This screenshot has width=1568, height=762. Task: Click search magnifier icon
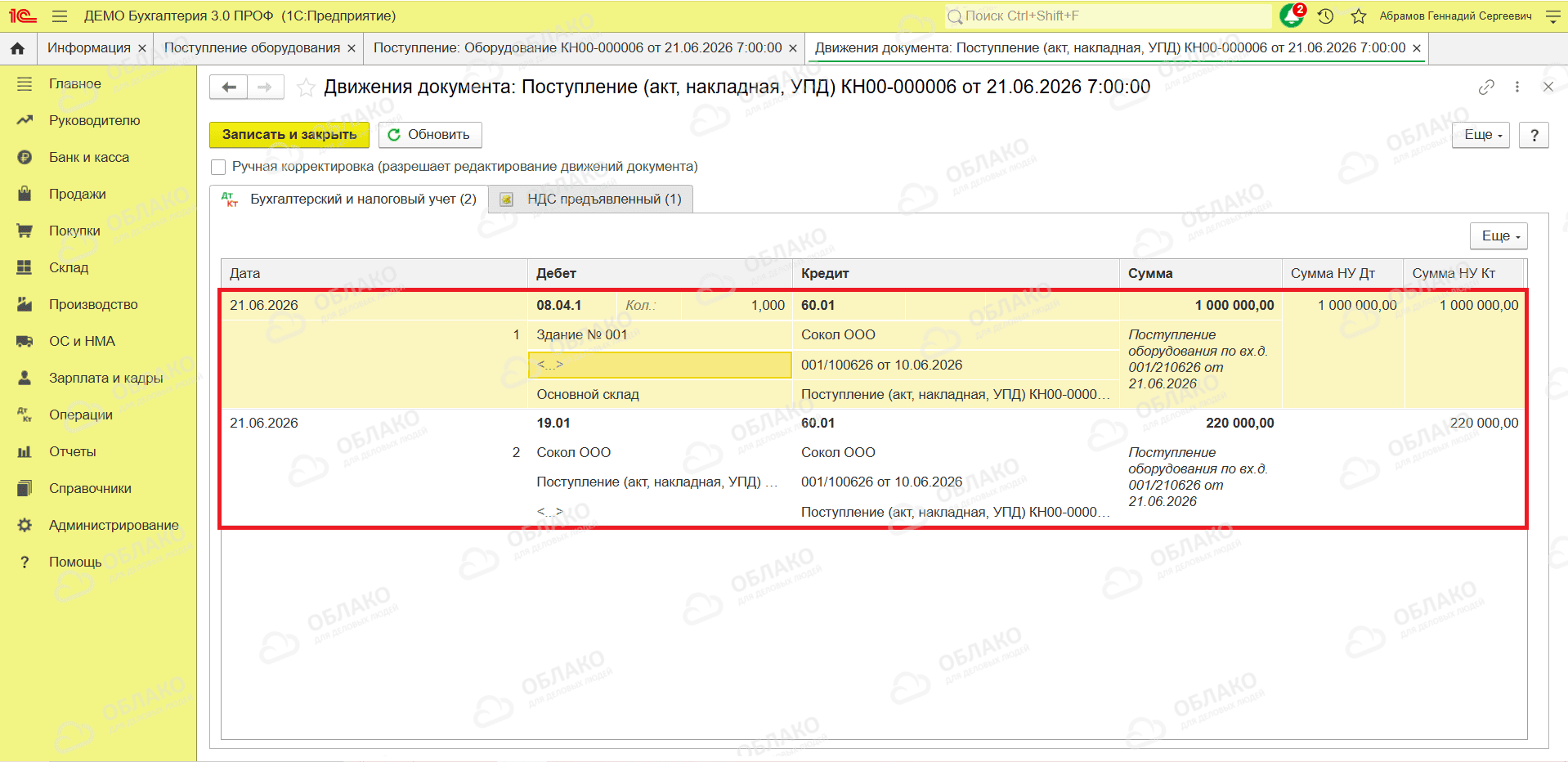(x=954, y=16)
